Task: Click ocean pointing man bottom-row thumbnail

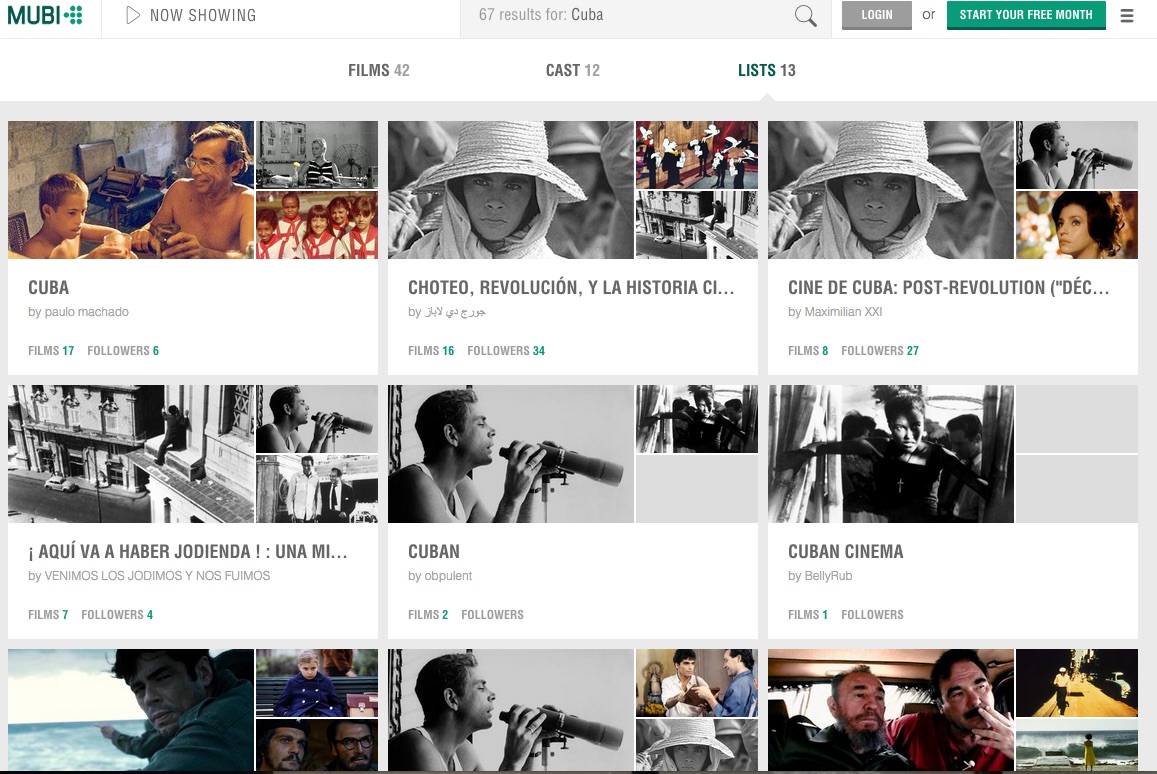Action: click(131, 710)
